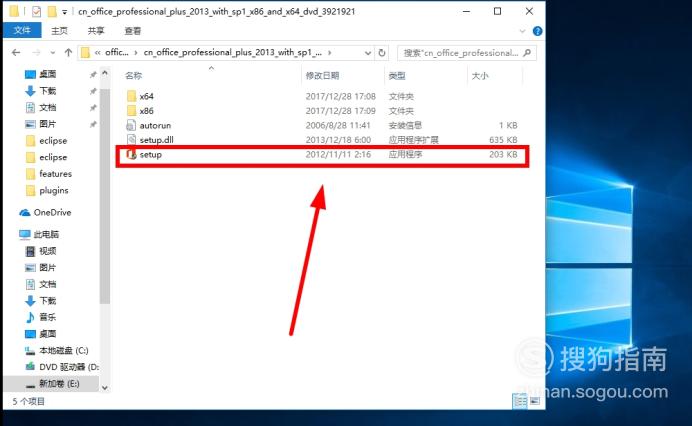The width and height of the screenshot is (692, 426).
Task: Click the folder icon in title bar
Action: (x=14, y=11)
